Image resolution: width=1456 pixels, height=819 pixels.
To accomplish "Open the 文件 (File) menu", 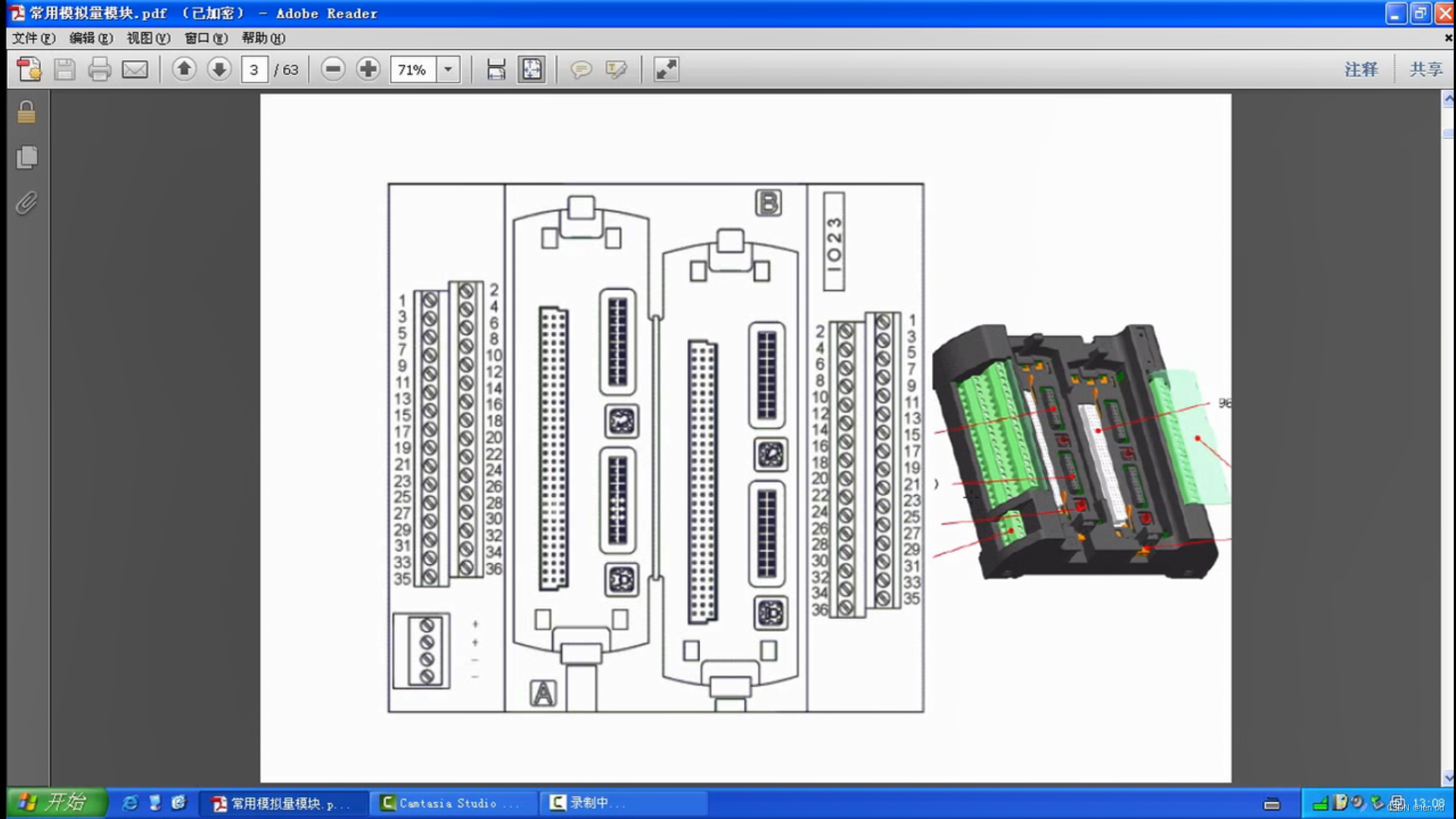I will click(33, 38).
